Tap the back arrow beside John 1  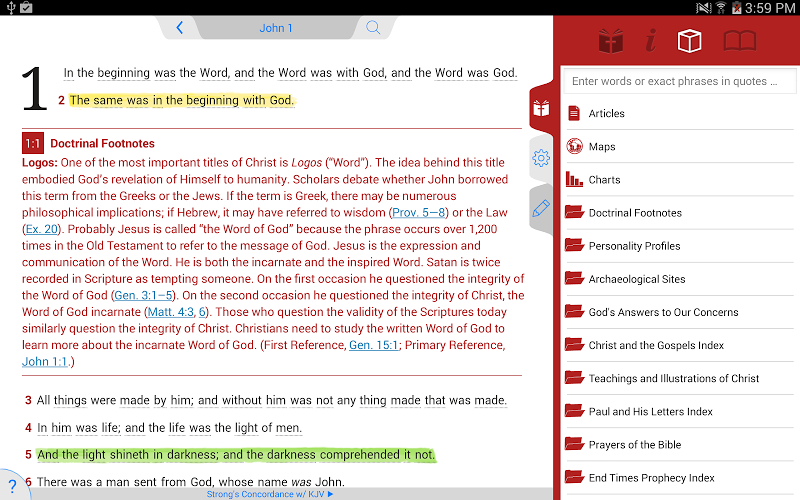pos(179,28)
